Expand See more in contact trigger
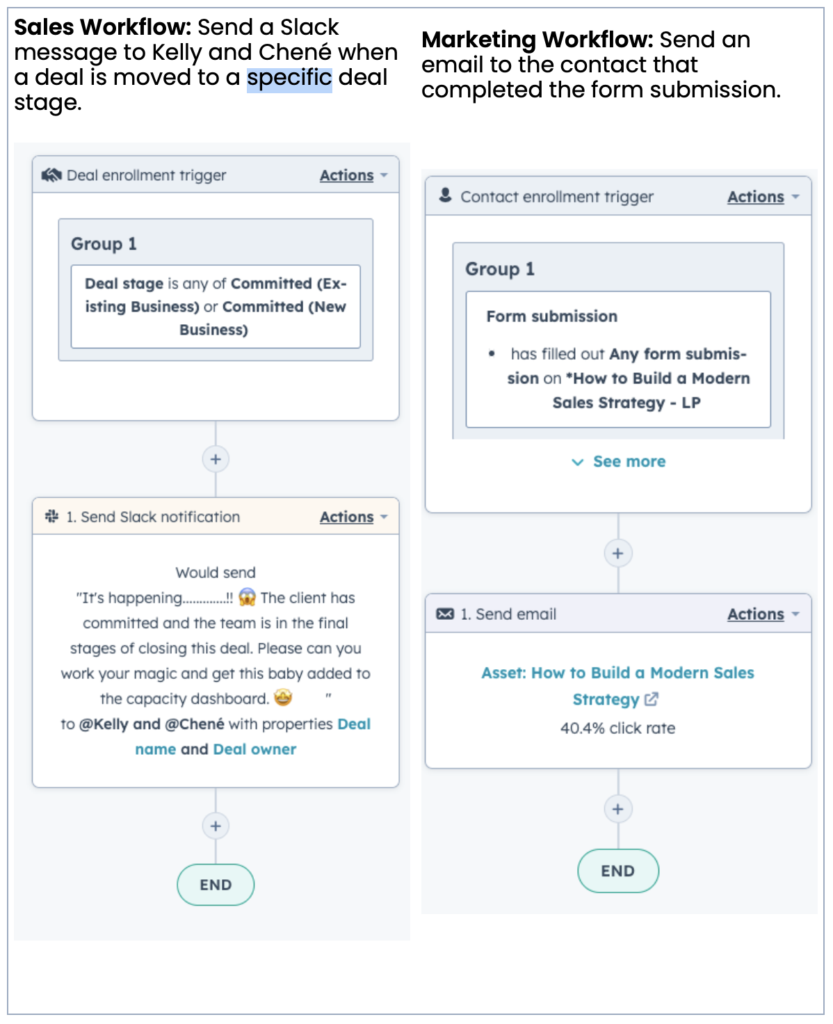The image size is (833, 1024). pyautogui.click(x=618, y=461)
